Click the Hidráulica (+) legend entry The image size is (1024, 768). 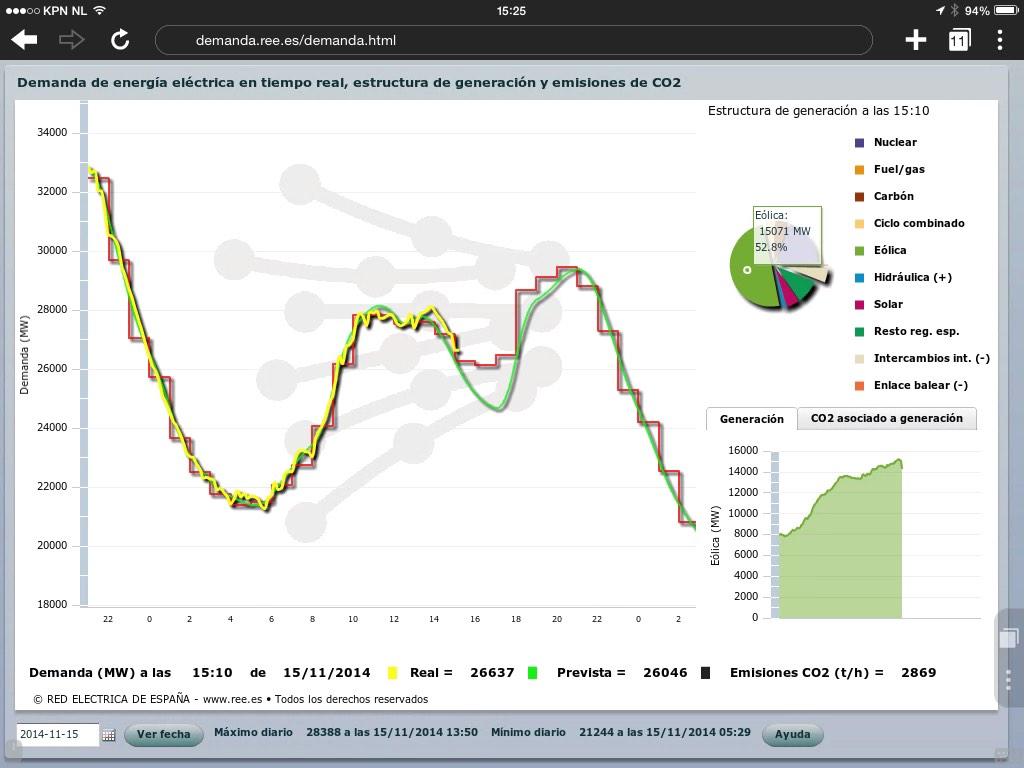point(903,278)
